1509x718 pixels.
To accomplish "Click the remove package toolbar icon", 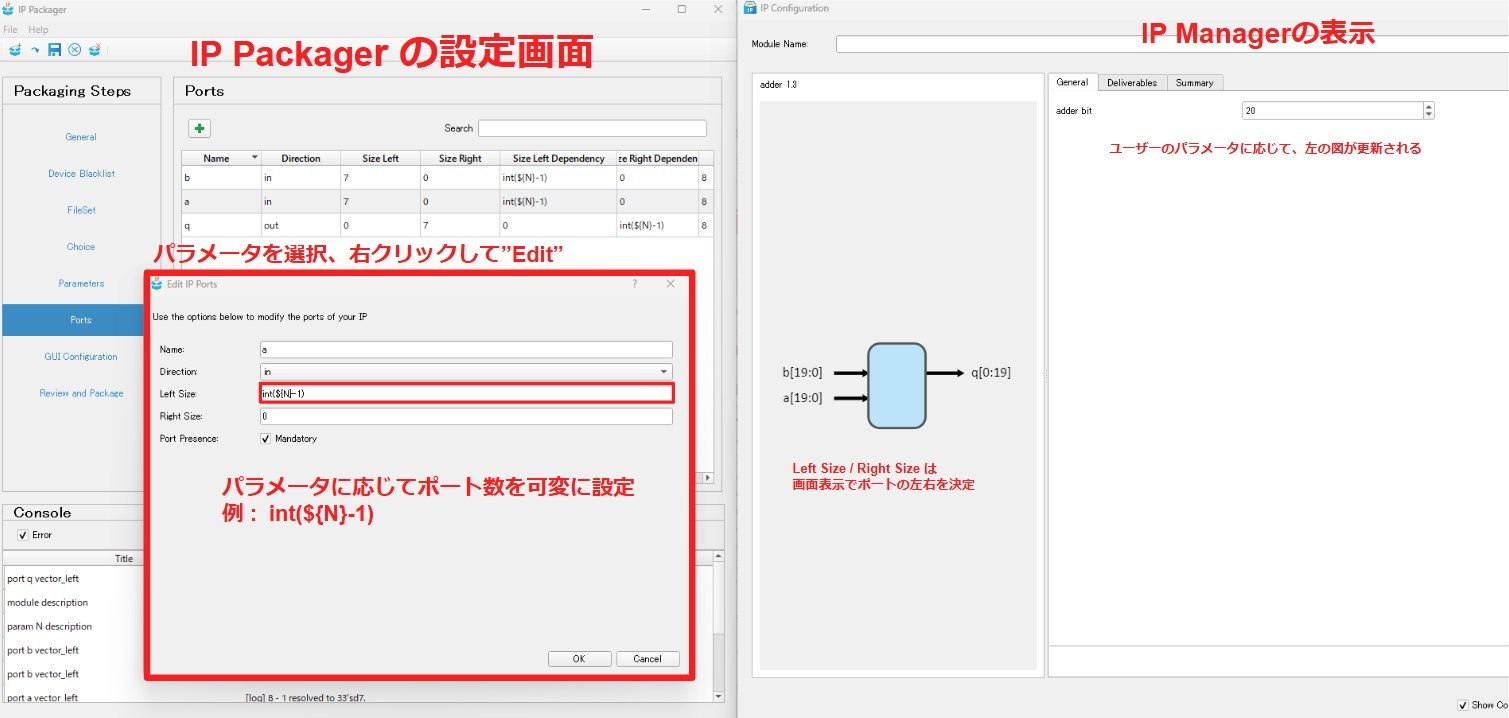I will [95, 49].
